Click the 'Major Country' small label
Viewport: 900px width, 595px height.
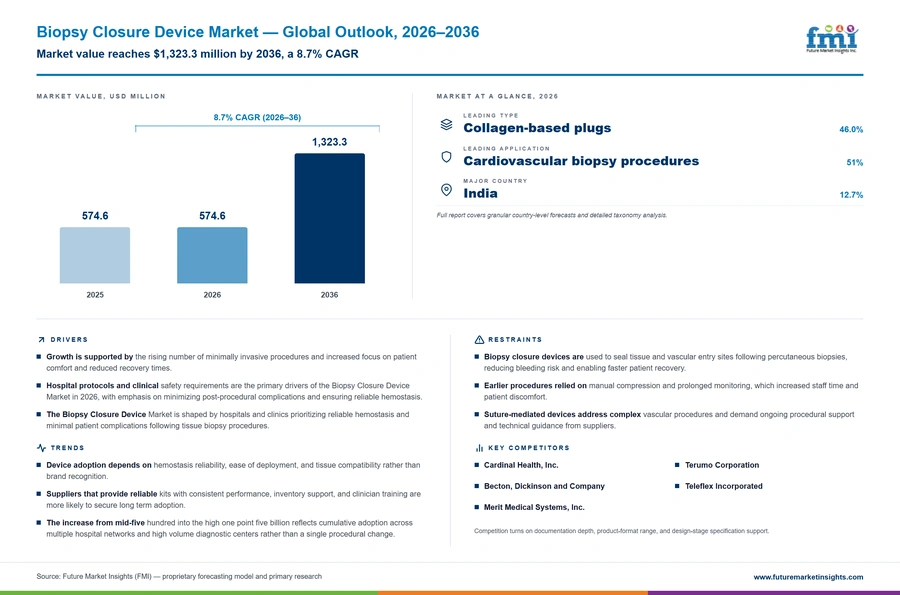click(x=495, y=181)
